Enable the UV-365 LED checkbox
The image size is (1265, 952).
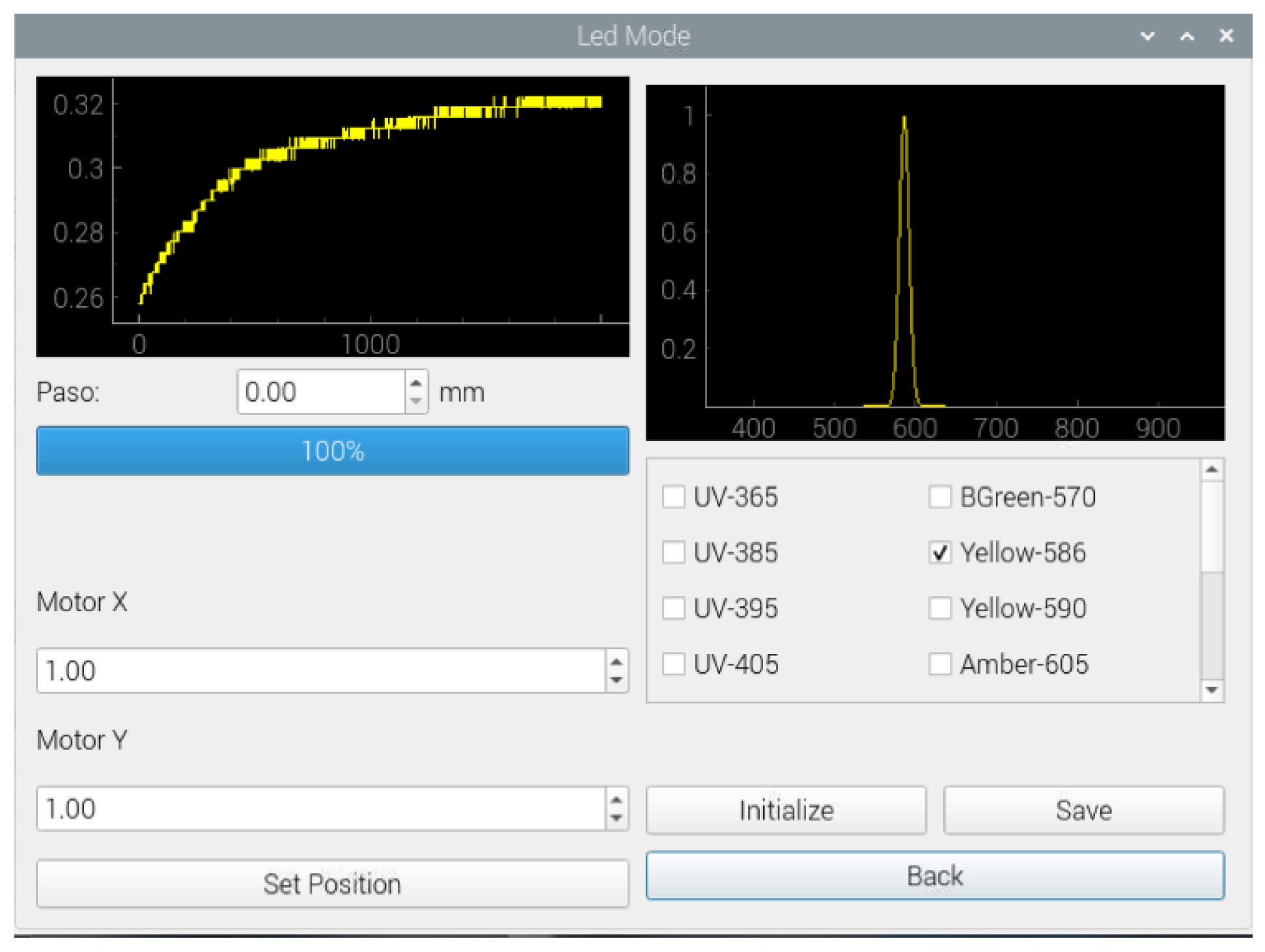pyautogui.click(x=673, y=496)
